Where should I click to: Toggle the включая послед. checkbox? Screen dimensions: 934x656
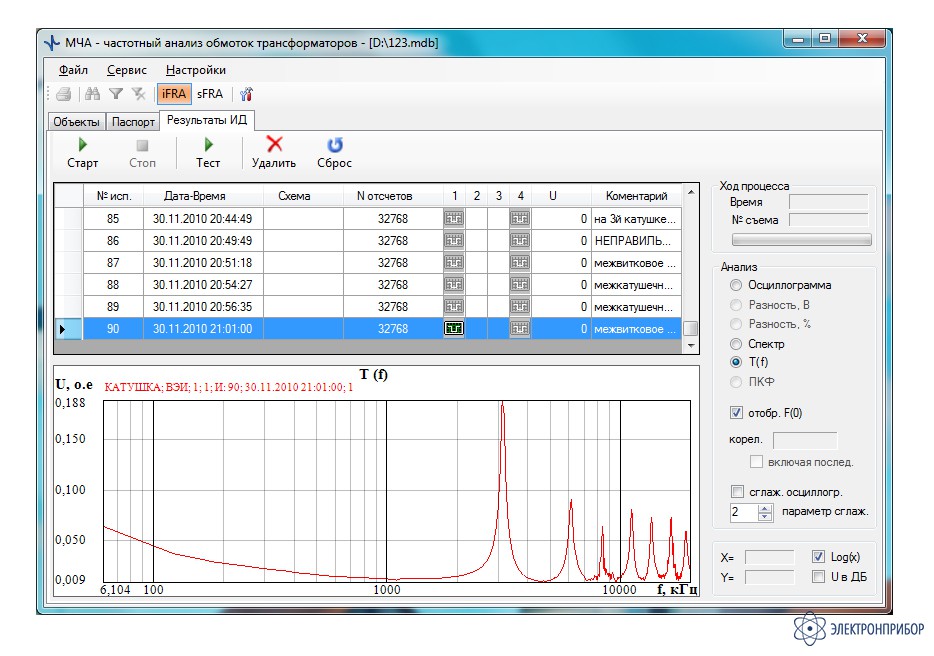[756, 462]
